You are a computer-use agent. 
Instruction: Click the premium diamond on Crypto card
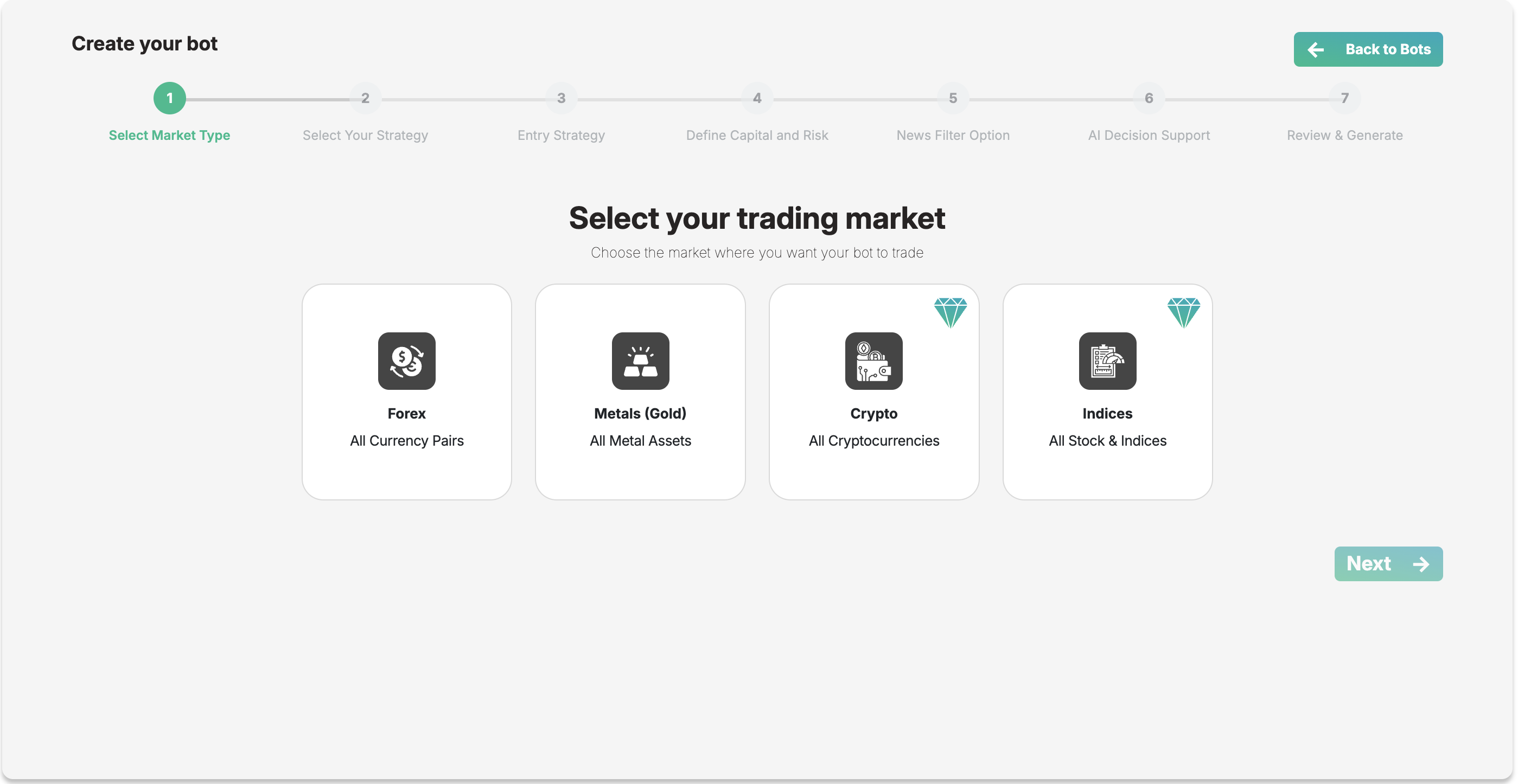(x=950, y=313)
